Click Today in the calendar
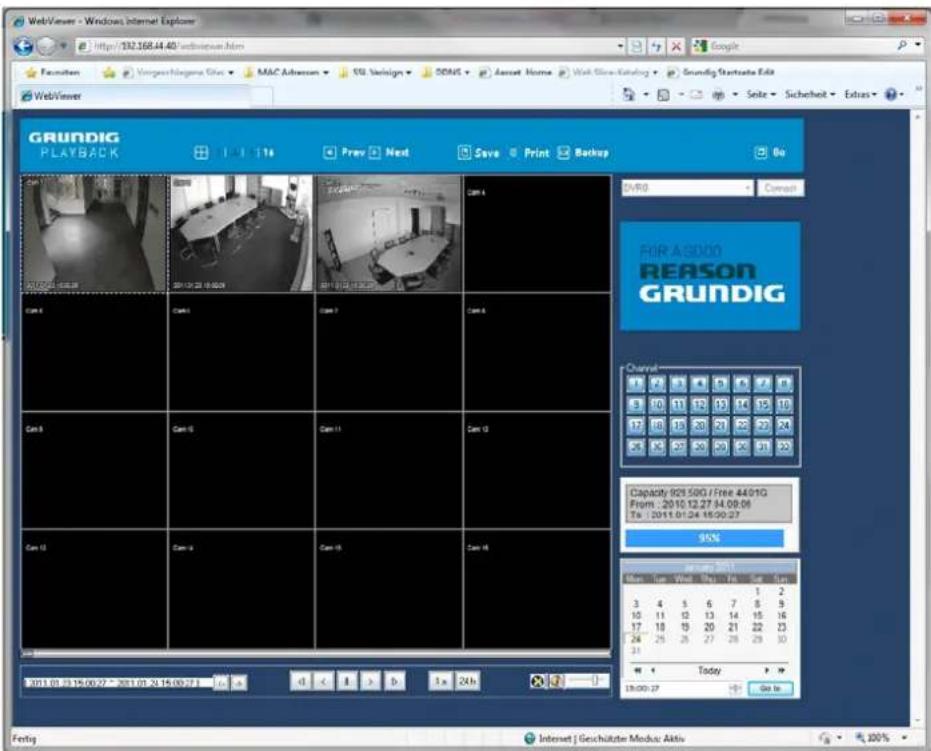 709,670
